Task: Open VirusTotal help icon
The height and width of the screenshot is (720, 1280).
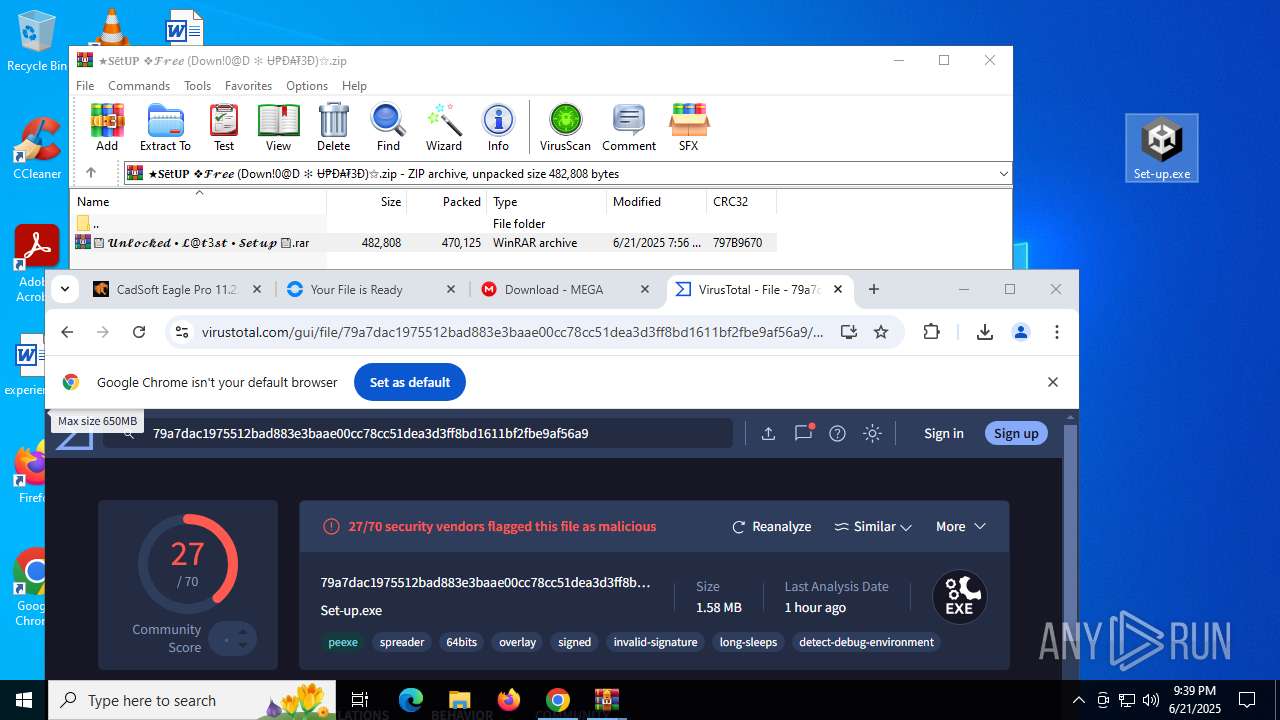Action: click(838, 433)
